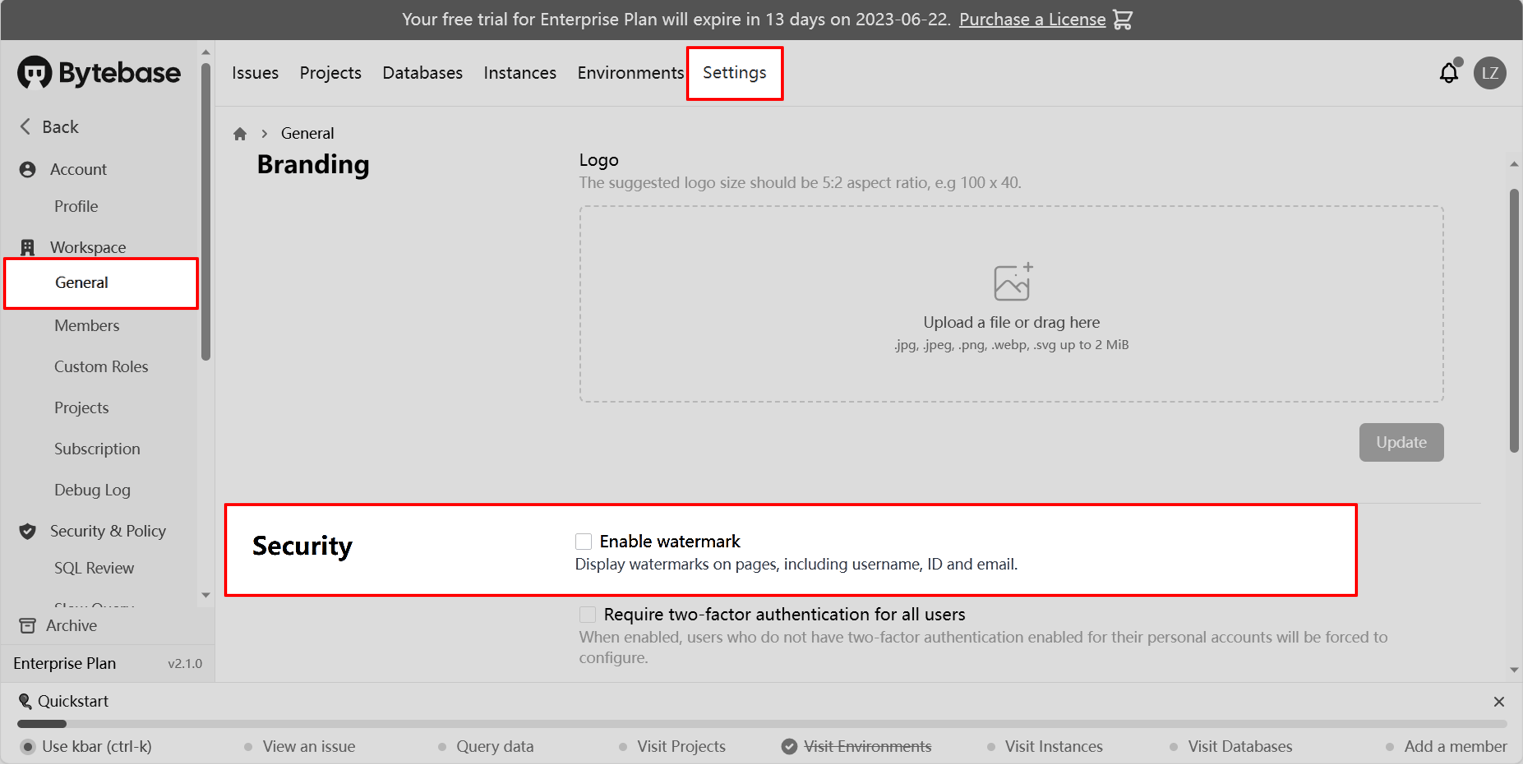The height and width of the screenshot is (764, 1524).
Task: Close the Quickstart bar
Action: [1498, 702]
